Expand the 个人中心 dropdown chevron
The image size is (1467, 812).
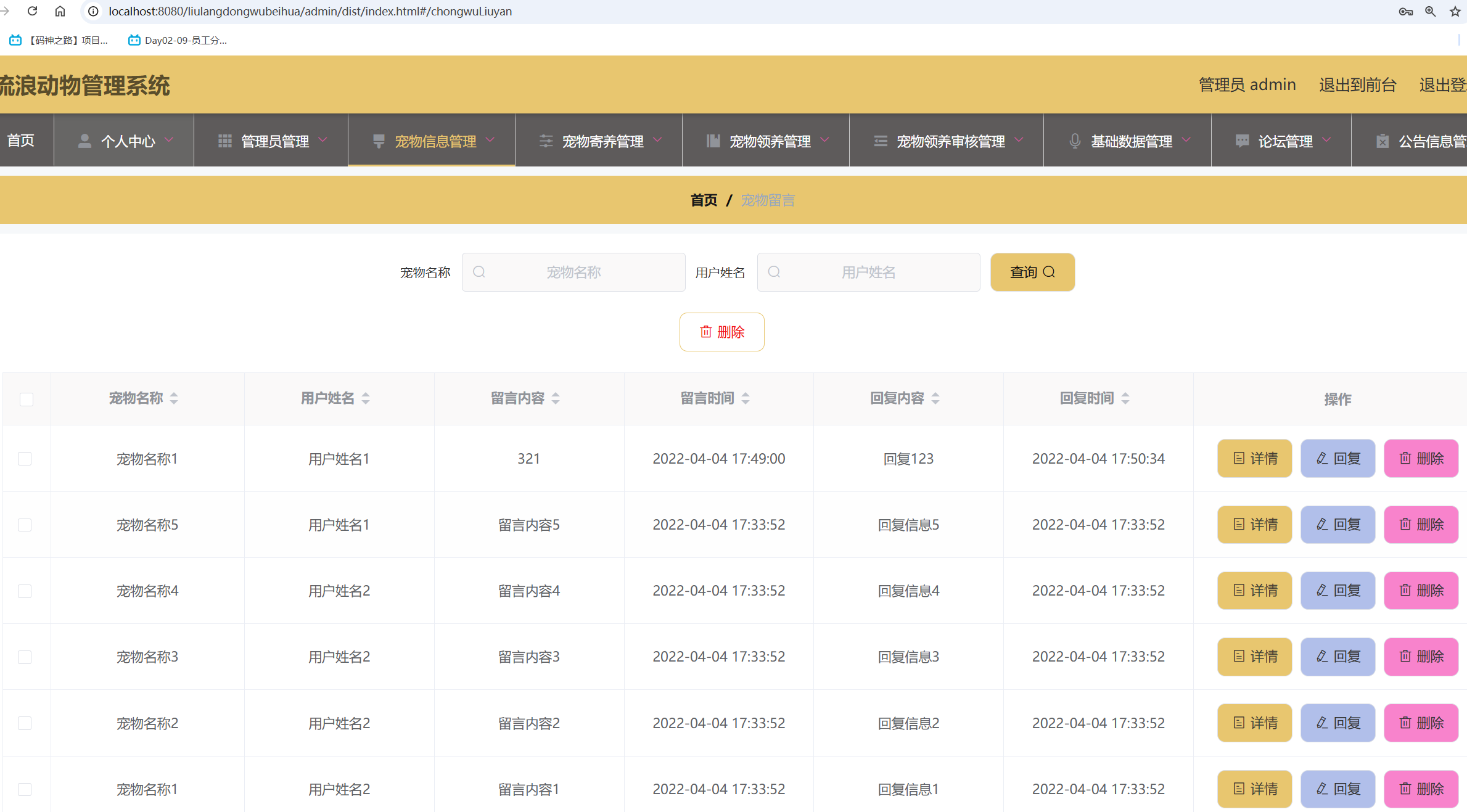pos(169,140)
